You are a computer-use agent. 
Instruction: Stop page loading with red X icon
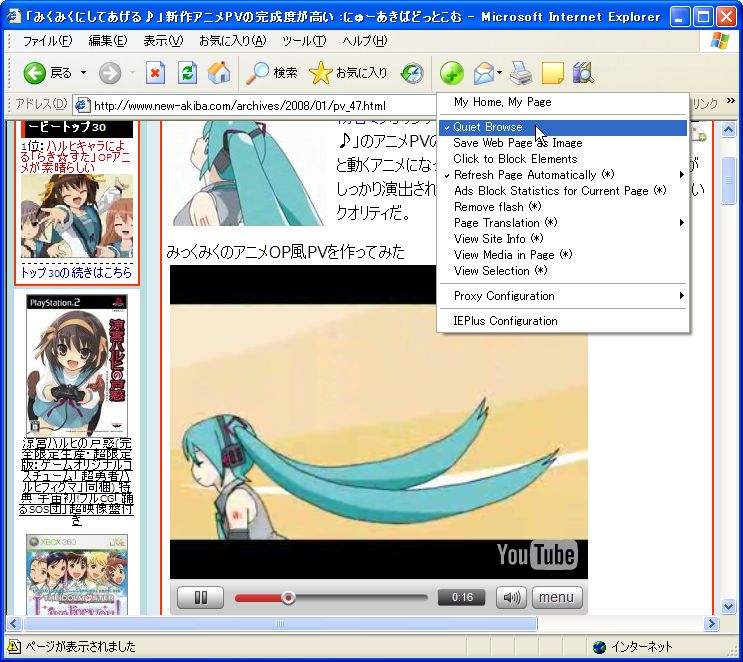155,73
